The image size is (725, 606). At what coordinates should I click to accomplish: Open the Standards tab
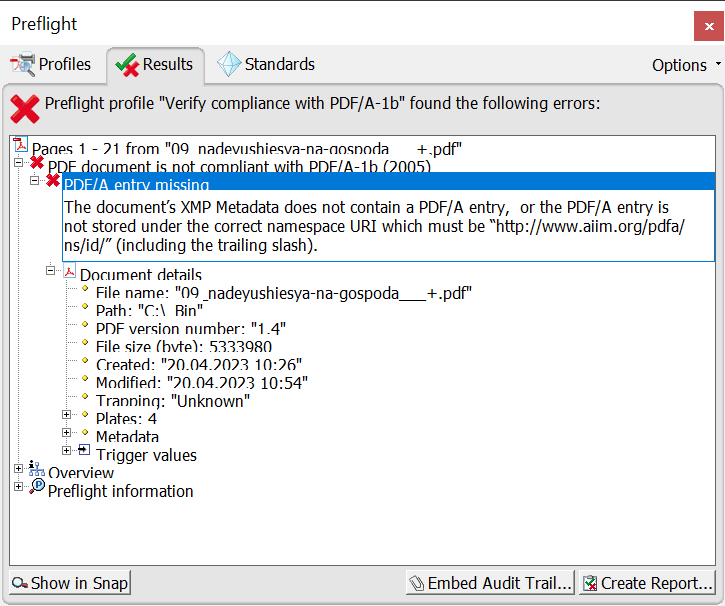coord(266,65)
